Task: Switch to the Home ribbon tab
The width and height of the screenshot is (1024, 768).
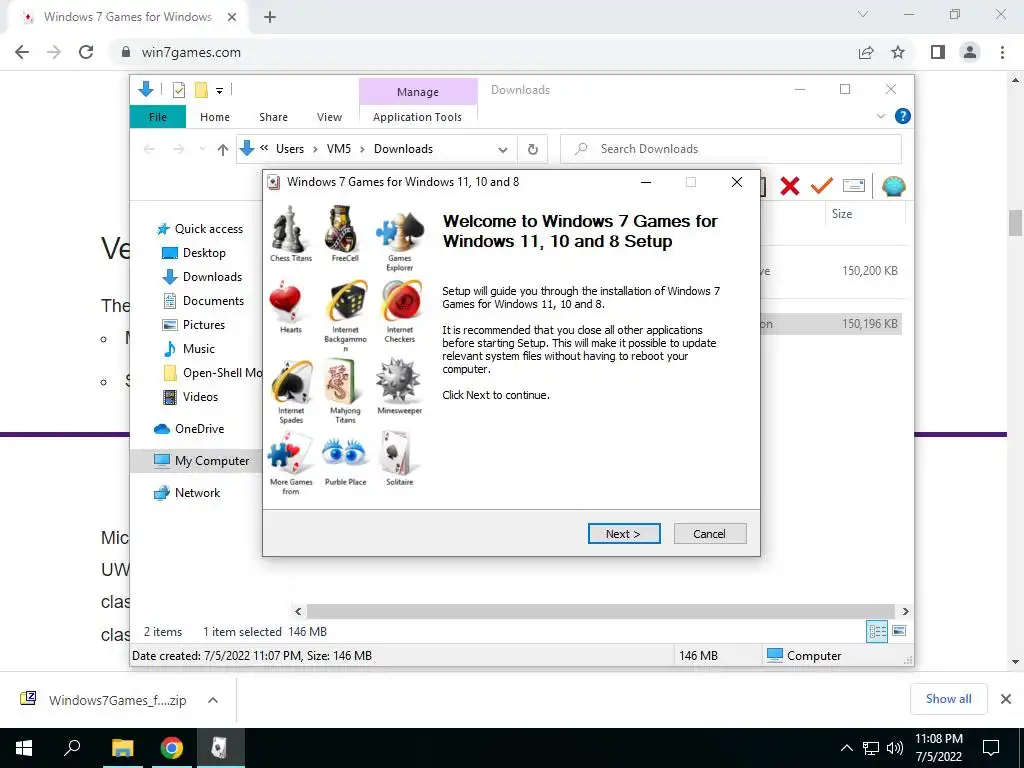Action: click(215, 117)
